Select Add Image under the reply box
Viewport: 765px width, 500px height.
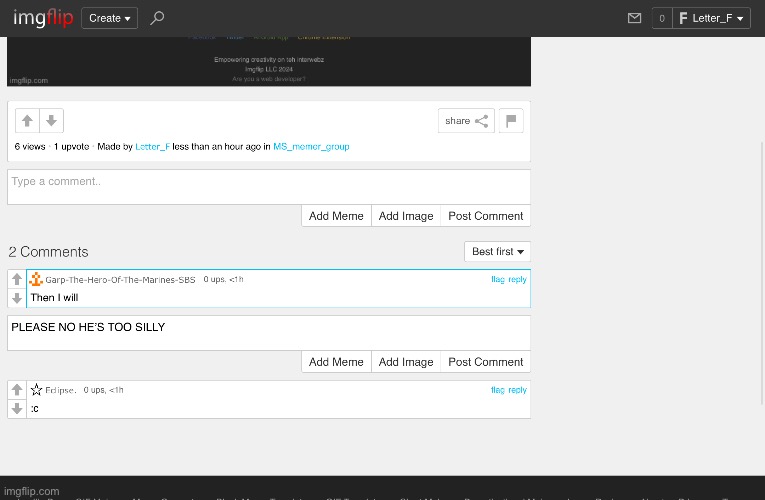[x=406, y=361]
